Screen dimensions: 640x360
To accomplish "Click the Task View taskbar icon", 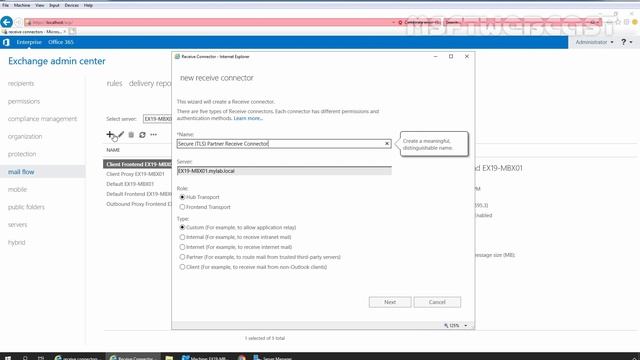I will 41,358.
